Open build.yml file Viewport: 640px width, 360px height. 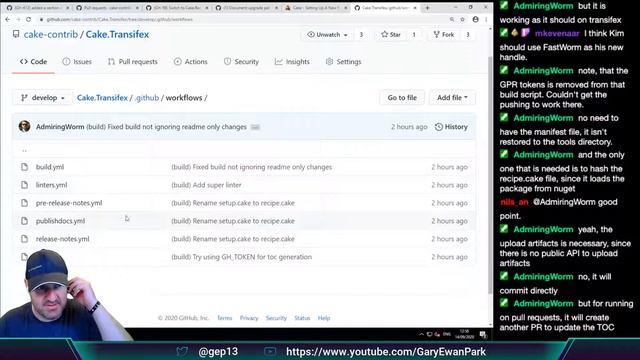click(50, 167)
